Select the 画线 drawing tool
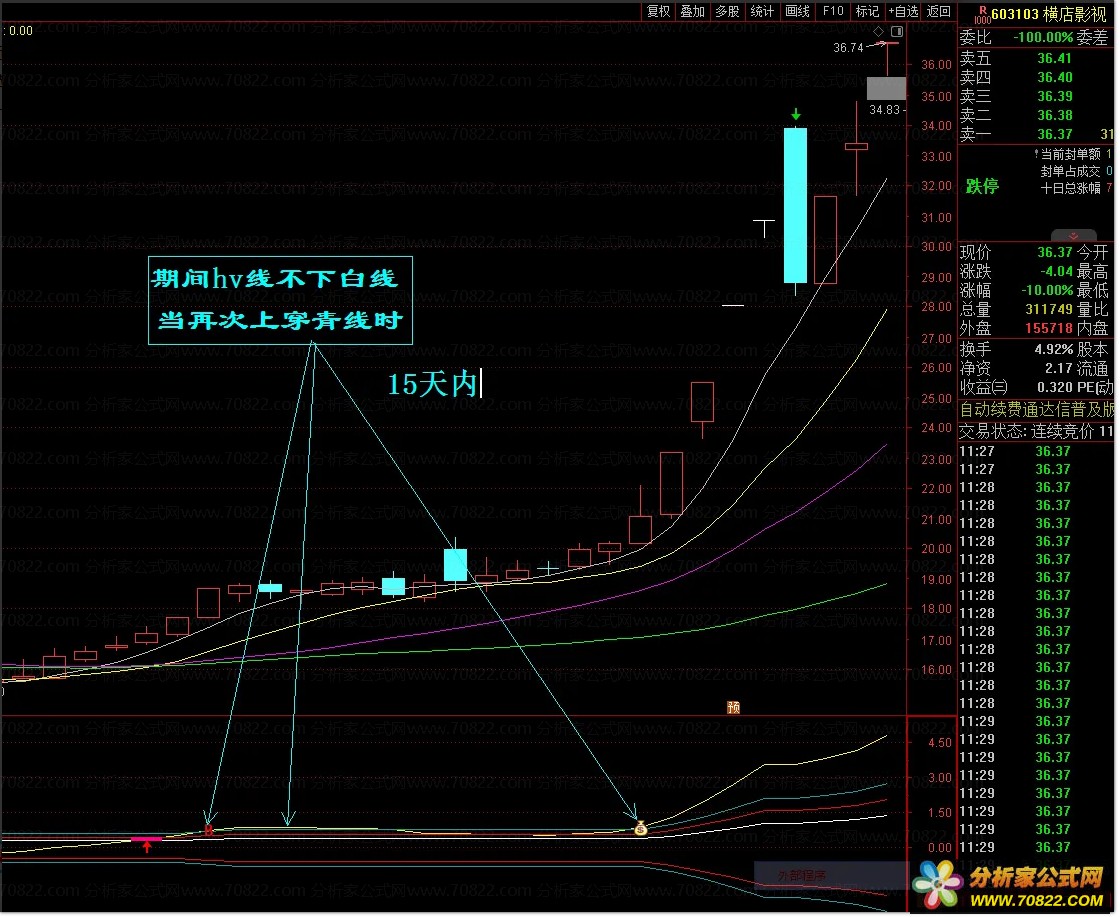 click(797, 11)
